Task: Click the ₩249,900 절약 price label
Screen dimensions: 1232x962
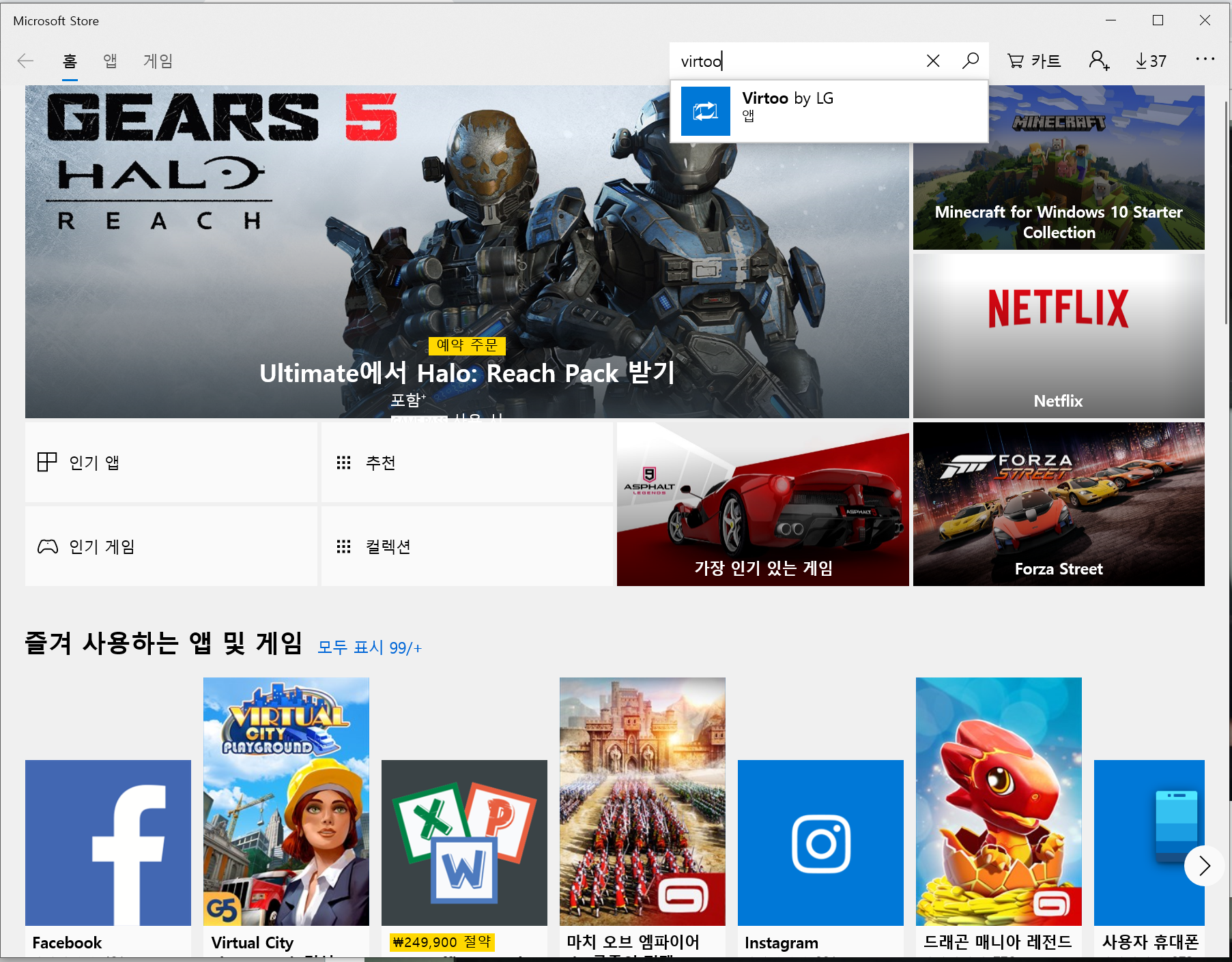Action: coord(442,942)
